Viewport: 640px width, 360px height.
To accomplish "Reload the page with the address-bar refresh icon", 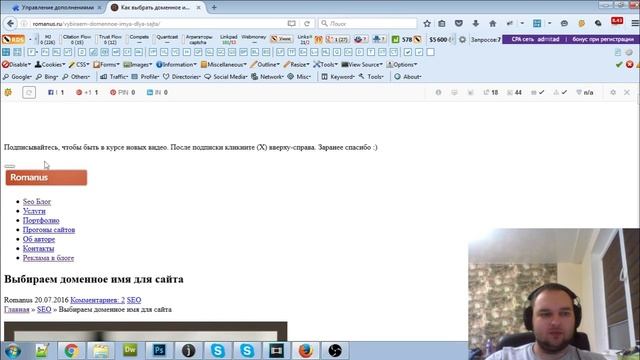I will click(x=307, y=24).
